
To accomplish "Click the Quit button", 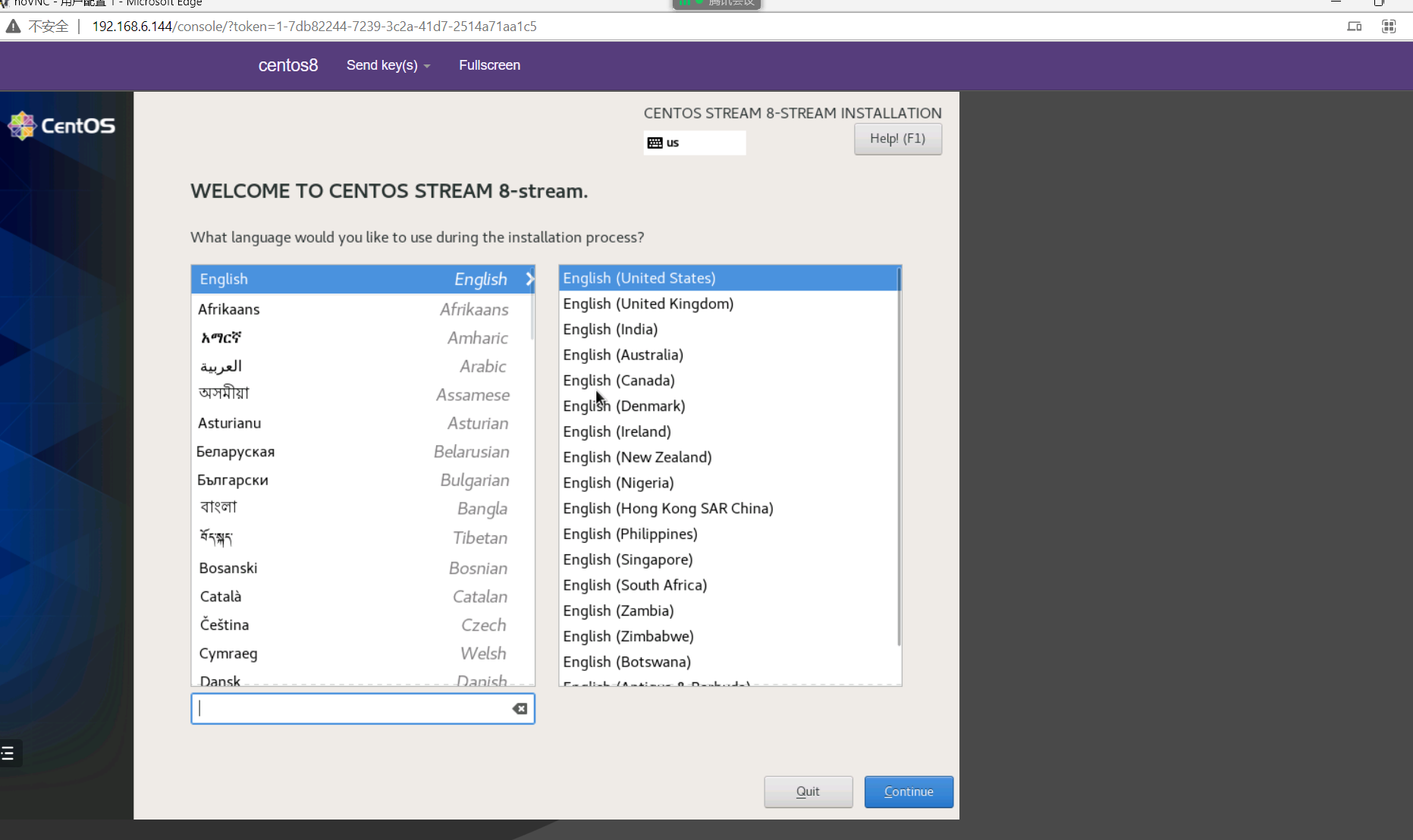I will click(809, 791).
